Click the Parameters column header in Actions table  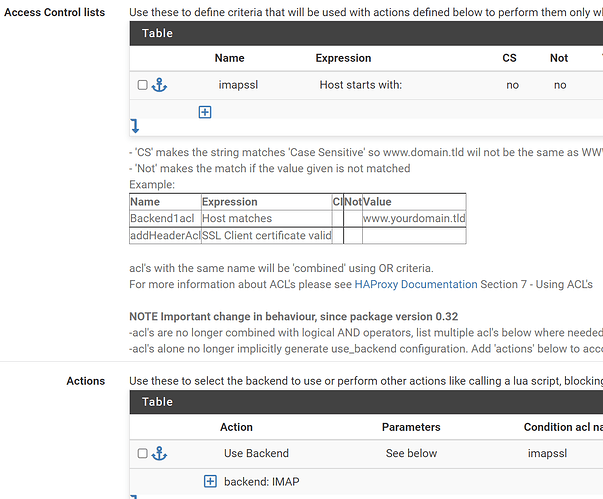[411, 427]
